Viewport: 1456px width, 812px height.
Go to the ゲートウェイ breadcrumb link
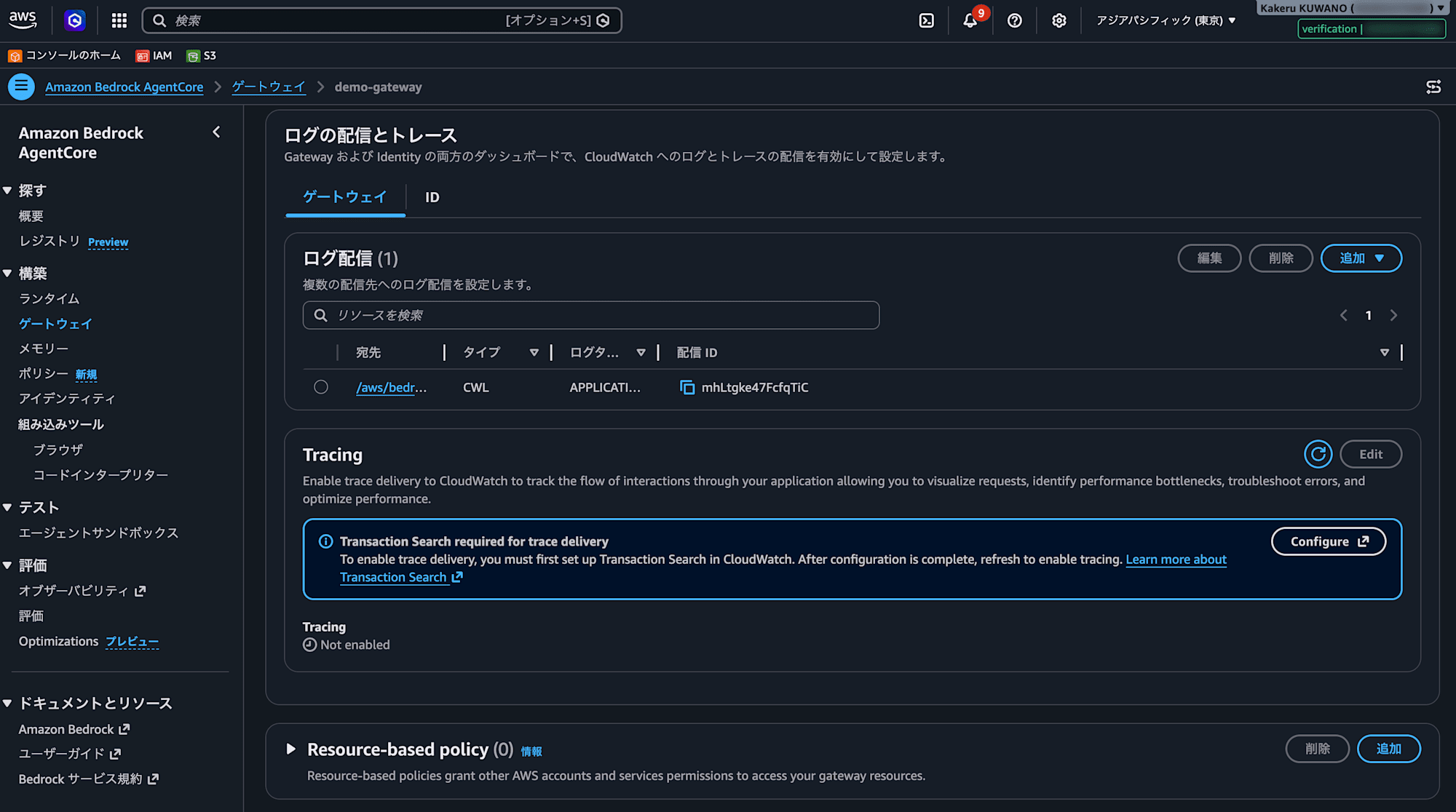(269, 87)
